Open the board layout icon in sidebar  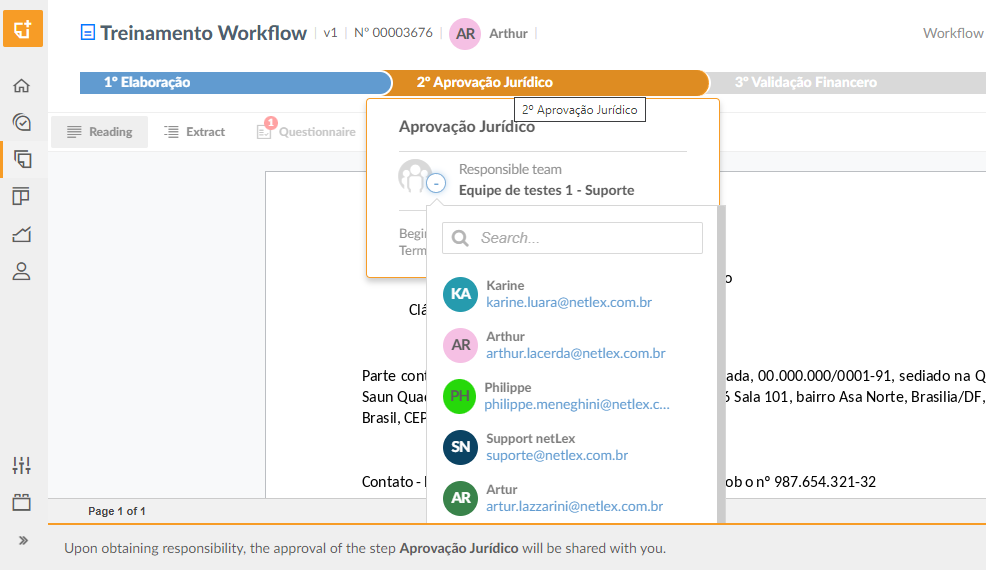[21, 197]
